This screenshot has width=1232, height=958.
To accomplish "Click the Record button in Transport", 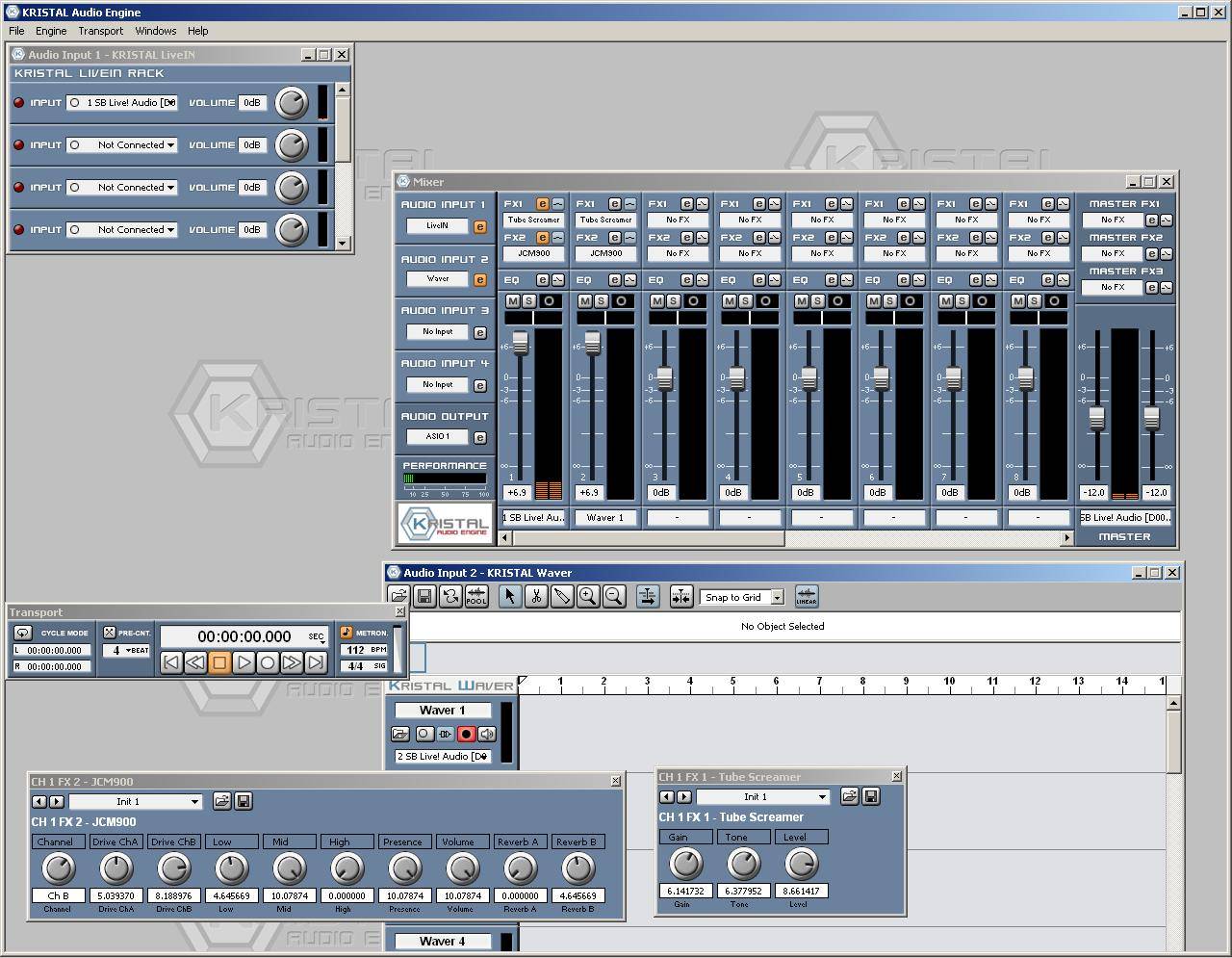I will 268,662.
